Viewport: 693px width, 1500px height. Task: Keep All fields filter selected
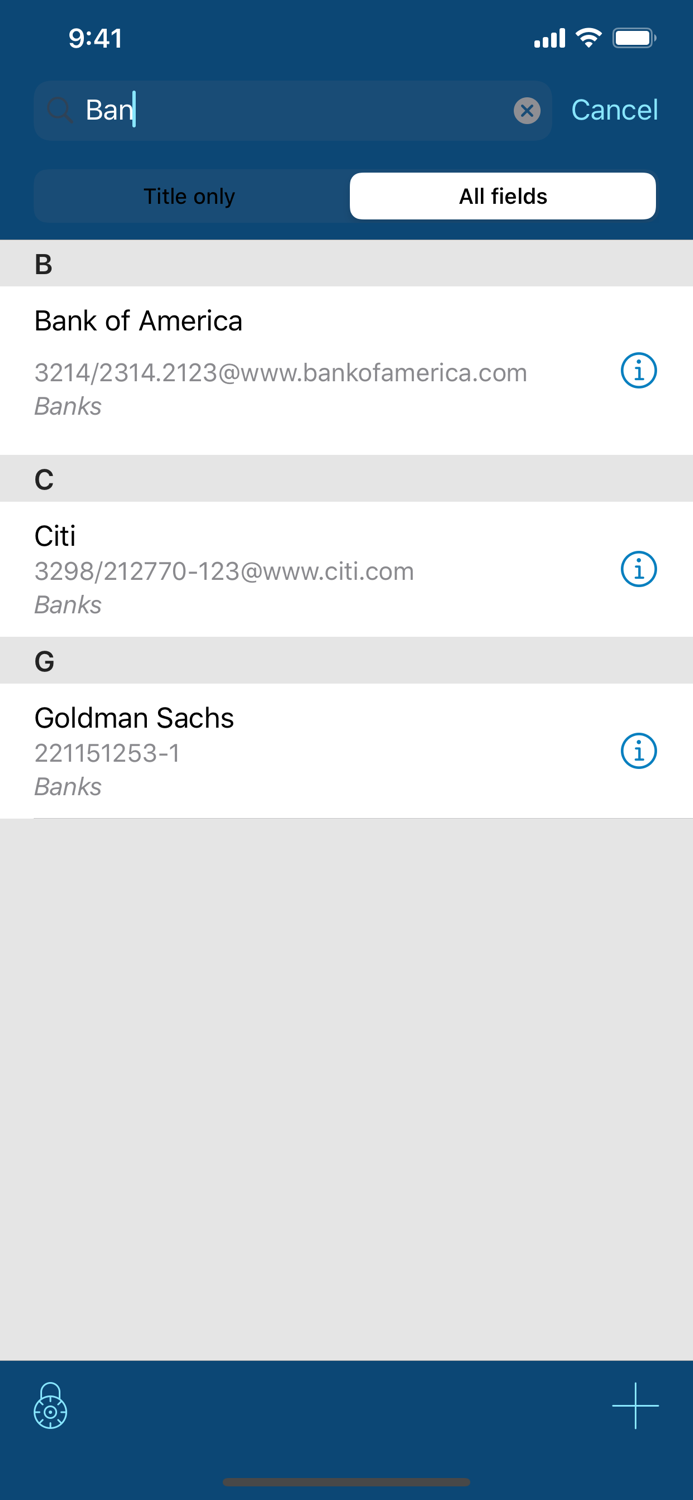click(502, 196)
